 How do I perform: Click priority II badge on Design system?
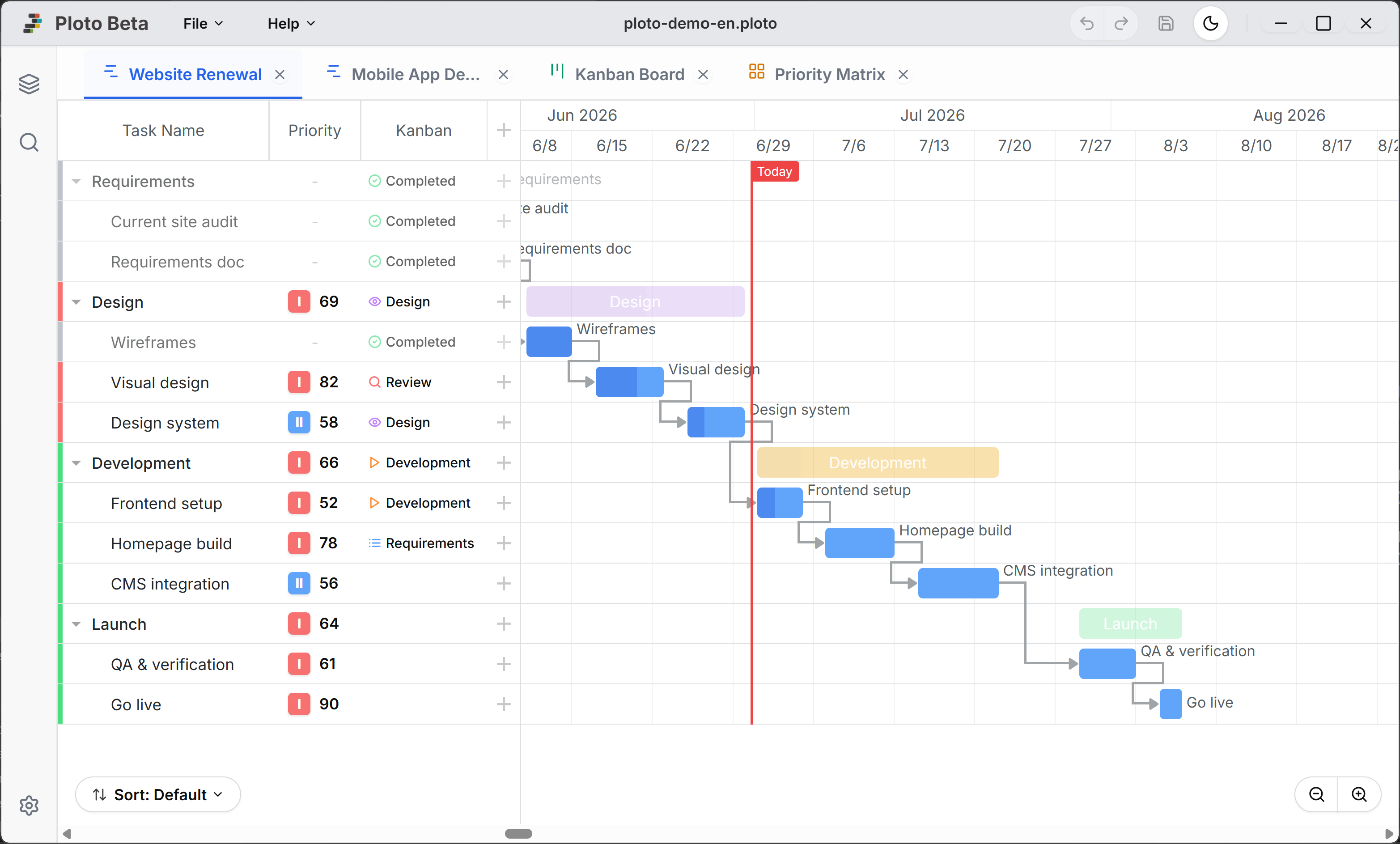[299, 422]
